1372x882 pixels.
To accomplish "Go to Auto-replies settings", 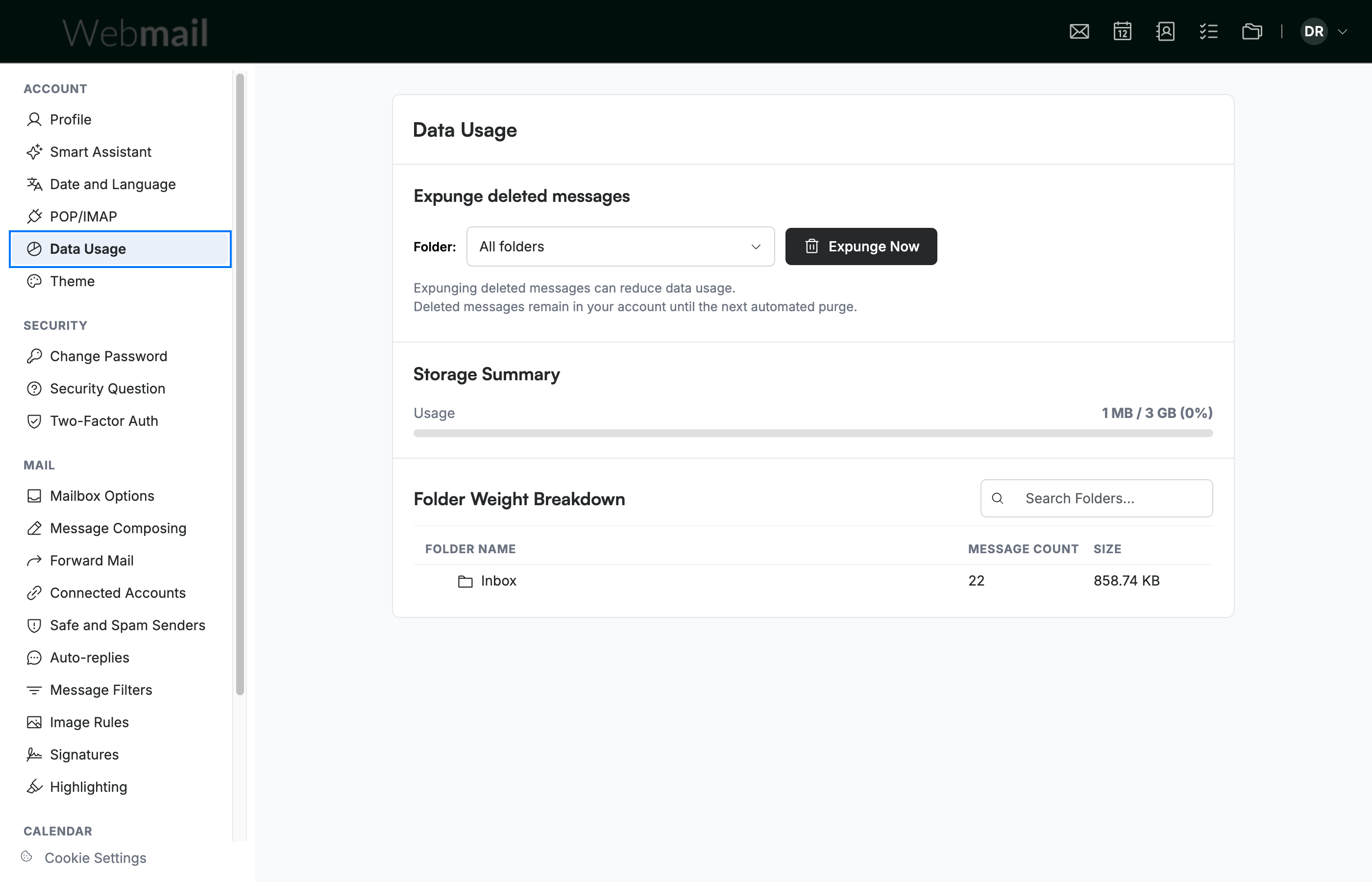I will 120,658.
